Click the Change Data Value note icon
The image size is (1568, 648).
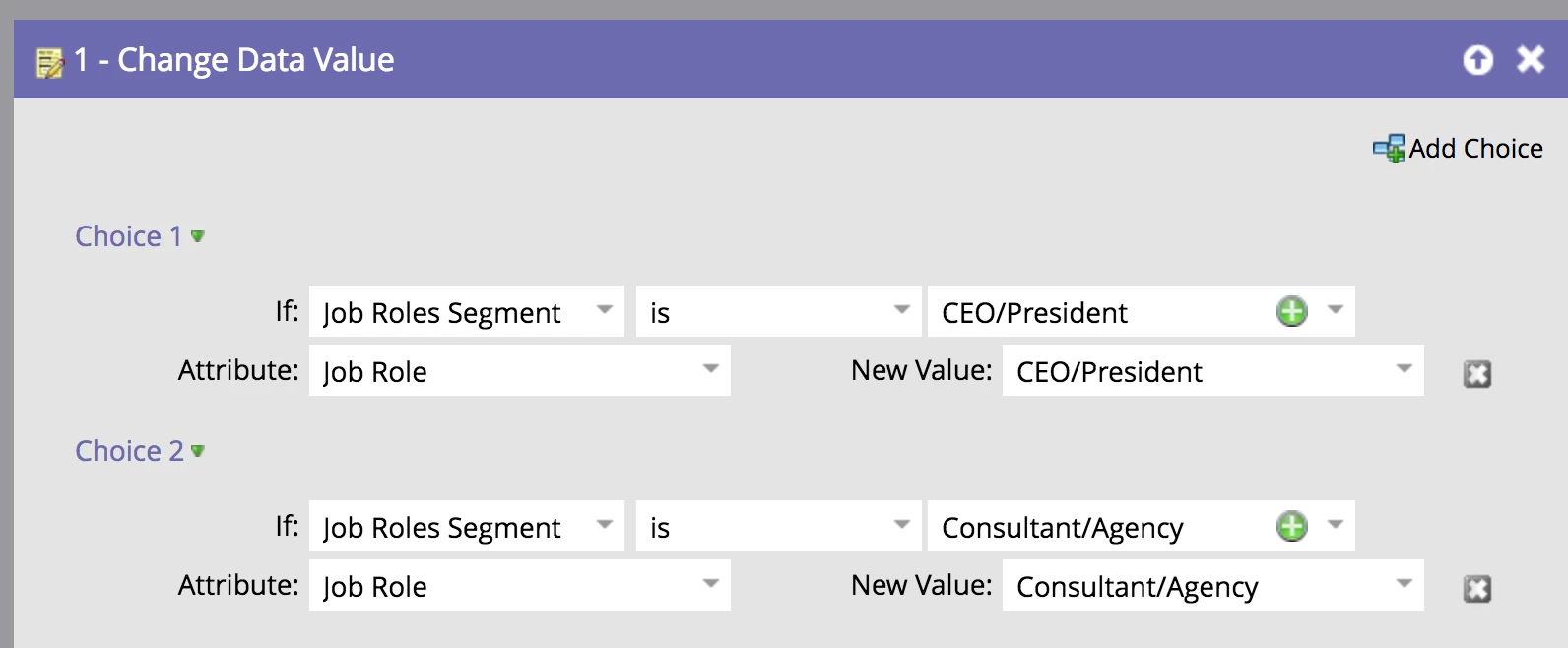pos(49,62)
